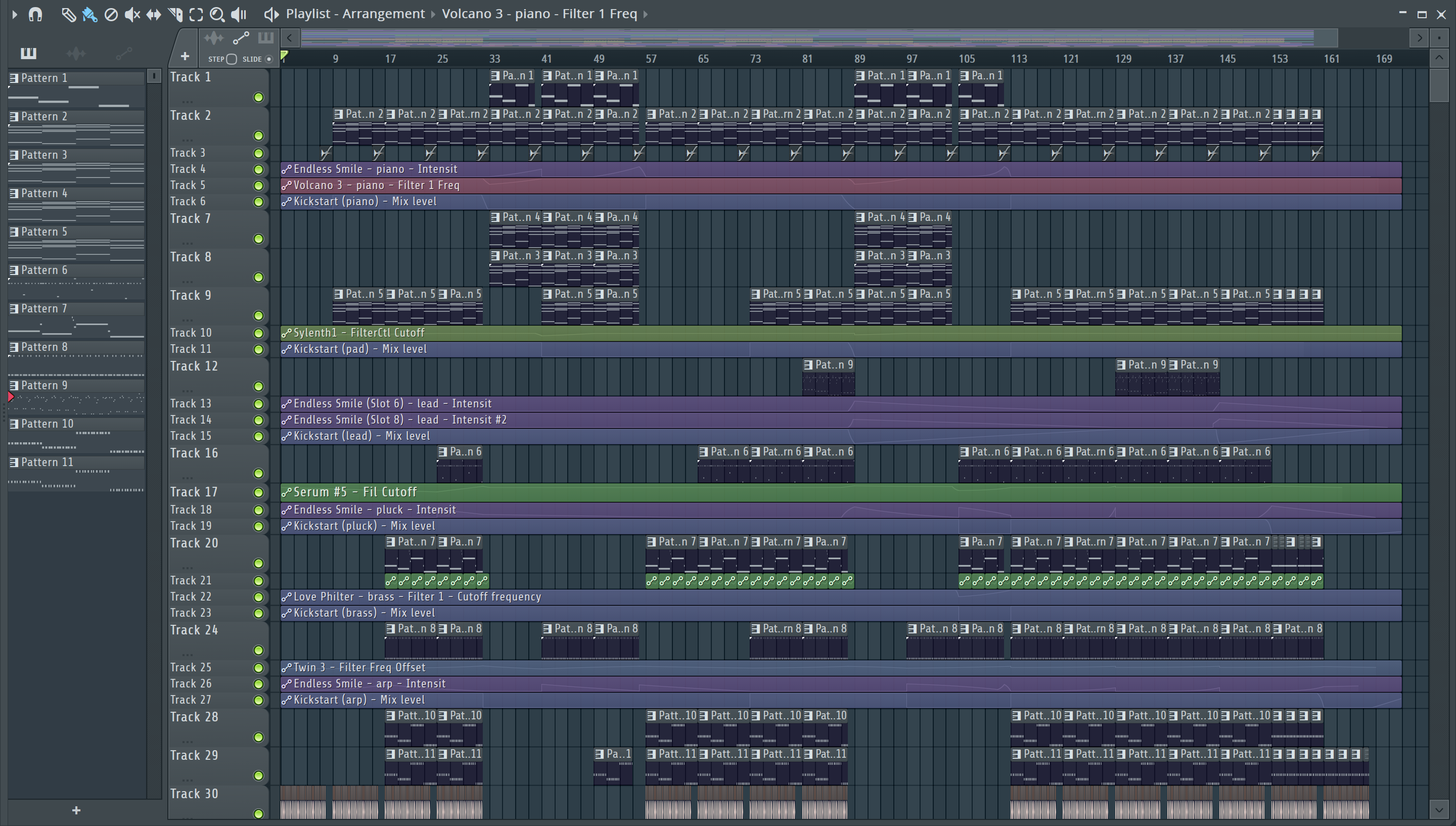Image resolution: width=1456 pixels, height=826 pixels.
Task: Open Serum #5 - Fil Cutoff automation clip
Action: pos(841,492)
